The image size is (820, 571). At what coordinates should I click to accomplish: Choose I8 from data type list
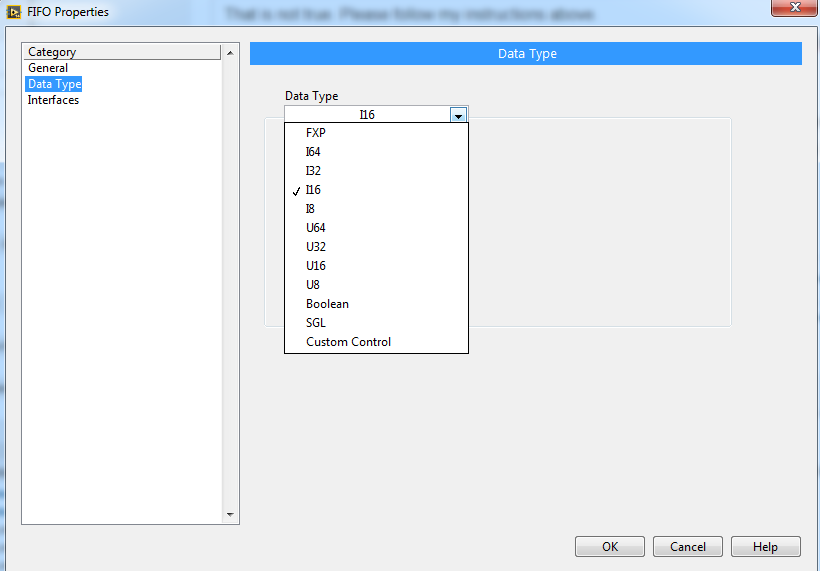tap(376, 209)
